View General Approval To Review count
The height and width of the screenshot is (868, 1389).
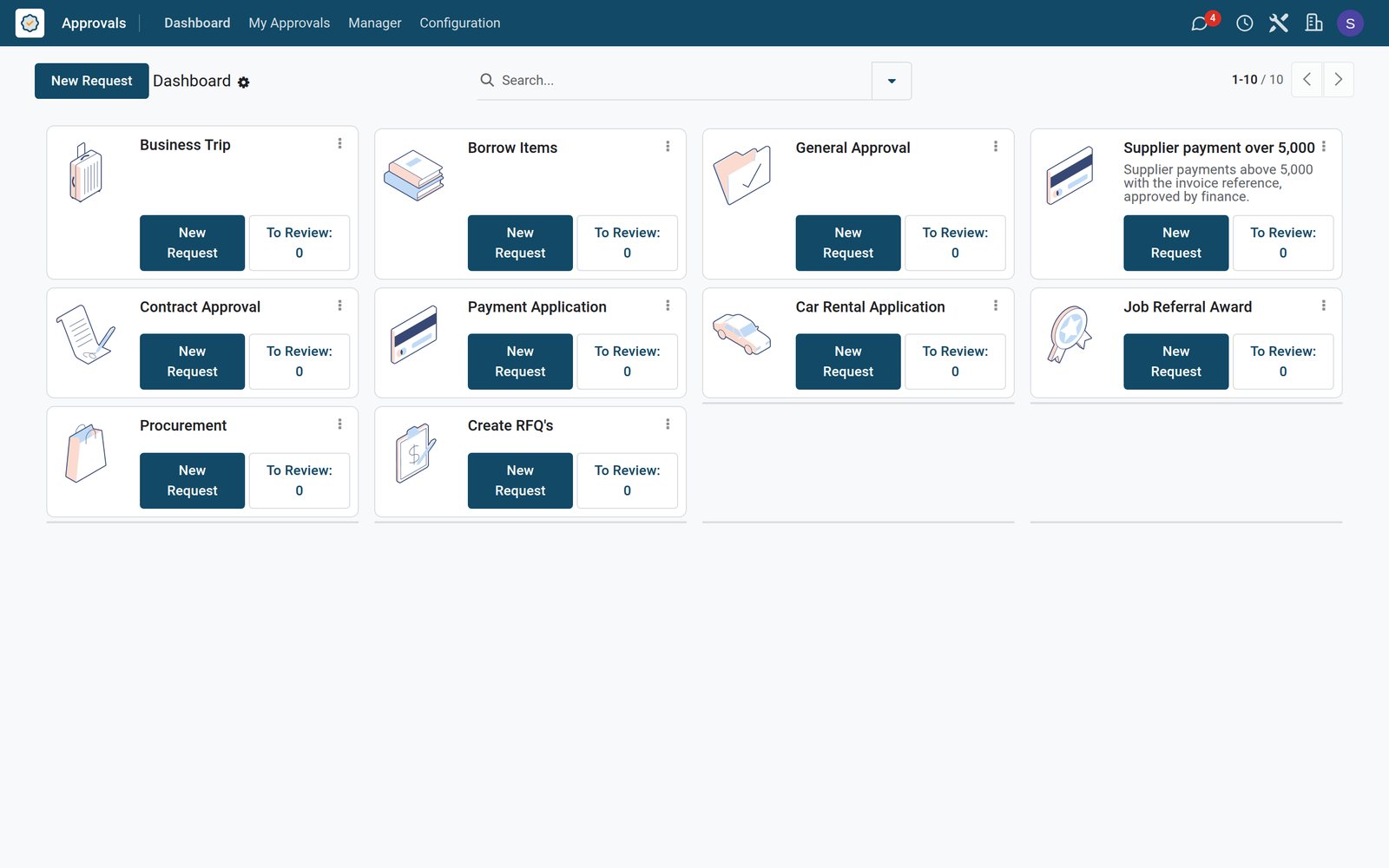(x=955, y=243)
